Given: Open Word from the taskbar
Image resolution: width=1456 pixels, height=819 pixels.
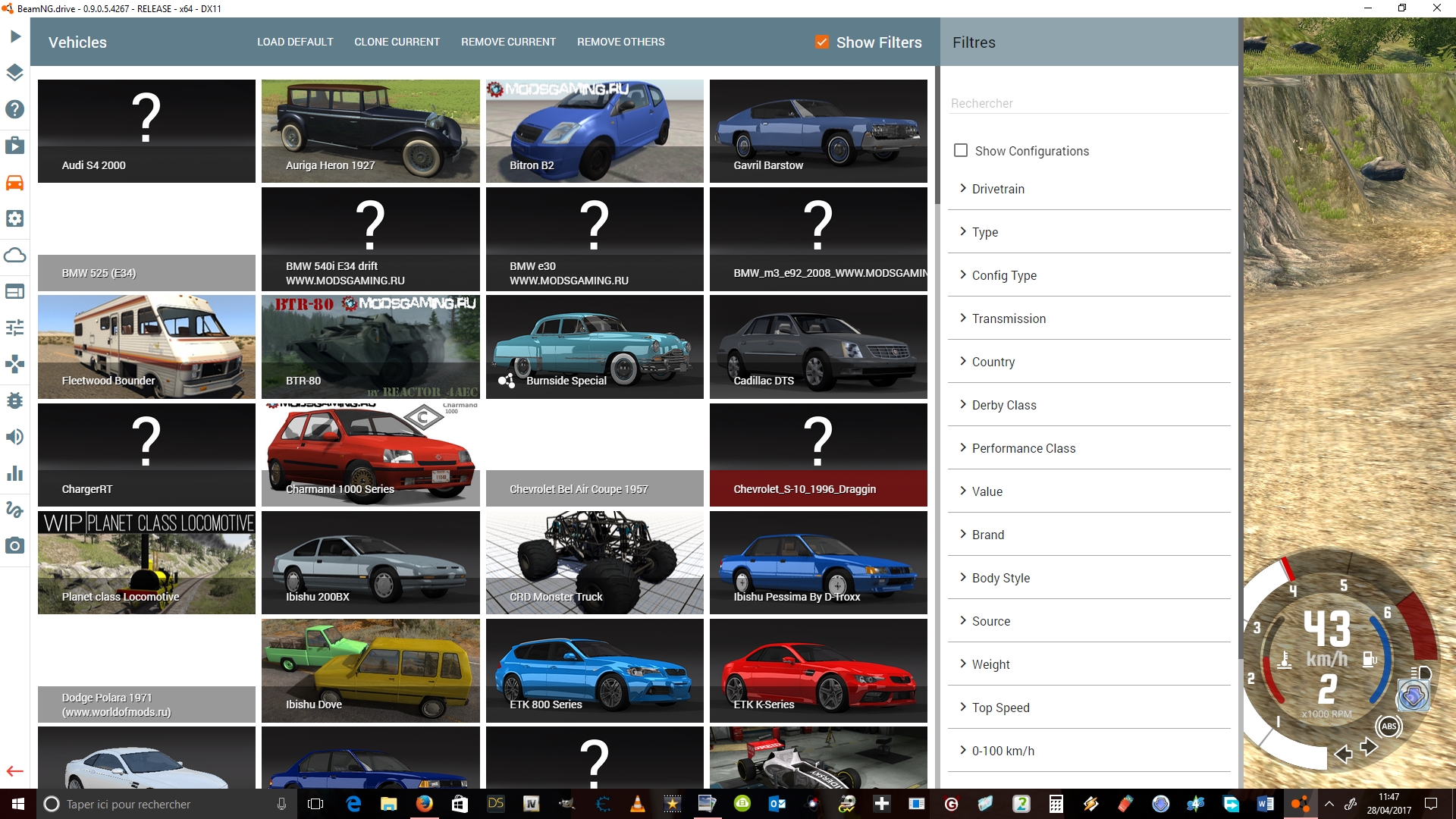Looking at the screenshot, I should (x=1265, y=804).
